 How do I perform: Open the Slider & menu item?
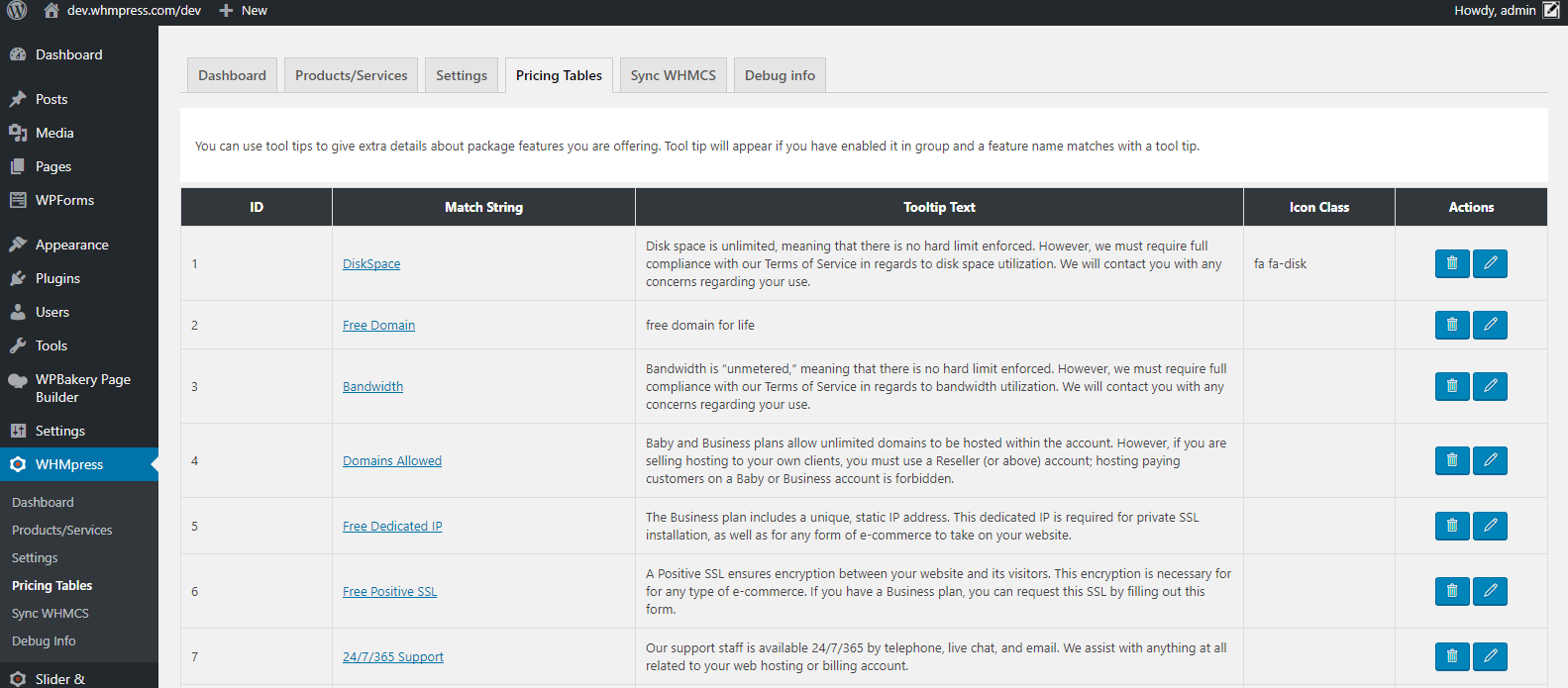click(79, 678)
